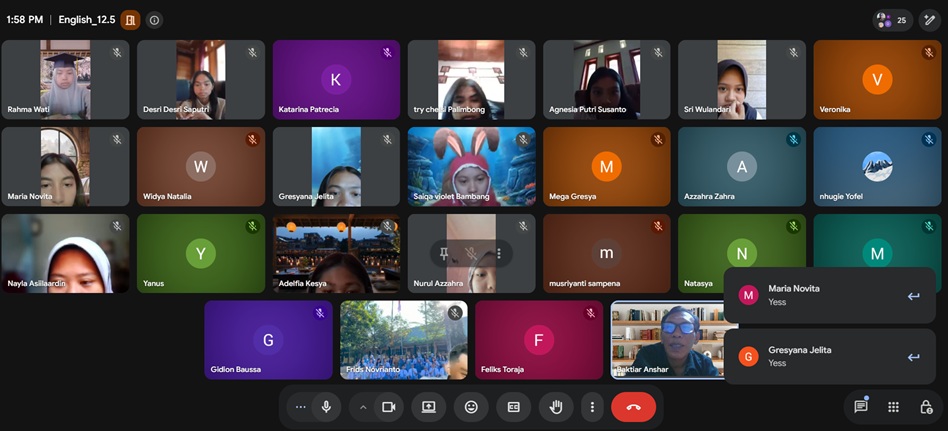Screen dimensions: 948x431
Task: Start presenting your screen
Action: [x=429, y=407]
